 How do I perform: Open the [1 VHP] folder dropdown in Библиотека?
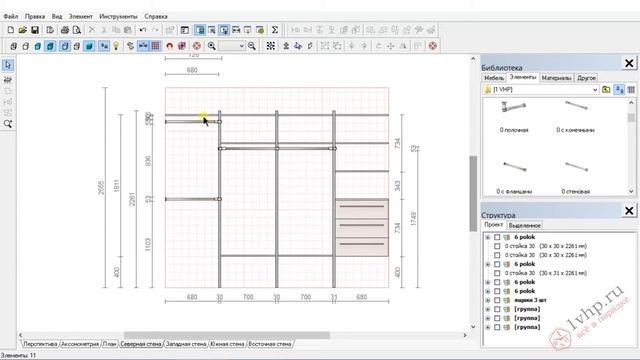point(595,89)
